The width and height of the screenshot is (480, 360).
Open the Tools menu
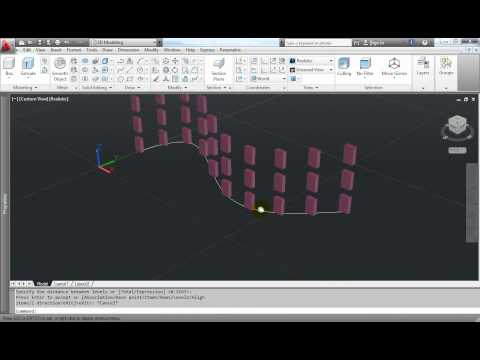pyautogui.click(x=92, y=50)
